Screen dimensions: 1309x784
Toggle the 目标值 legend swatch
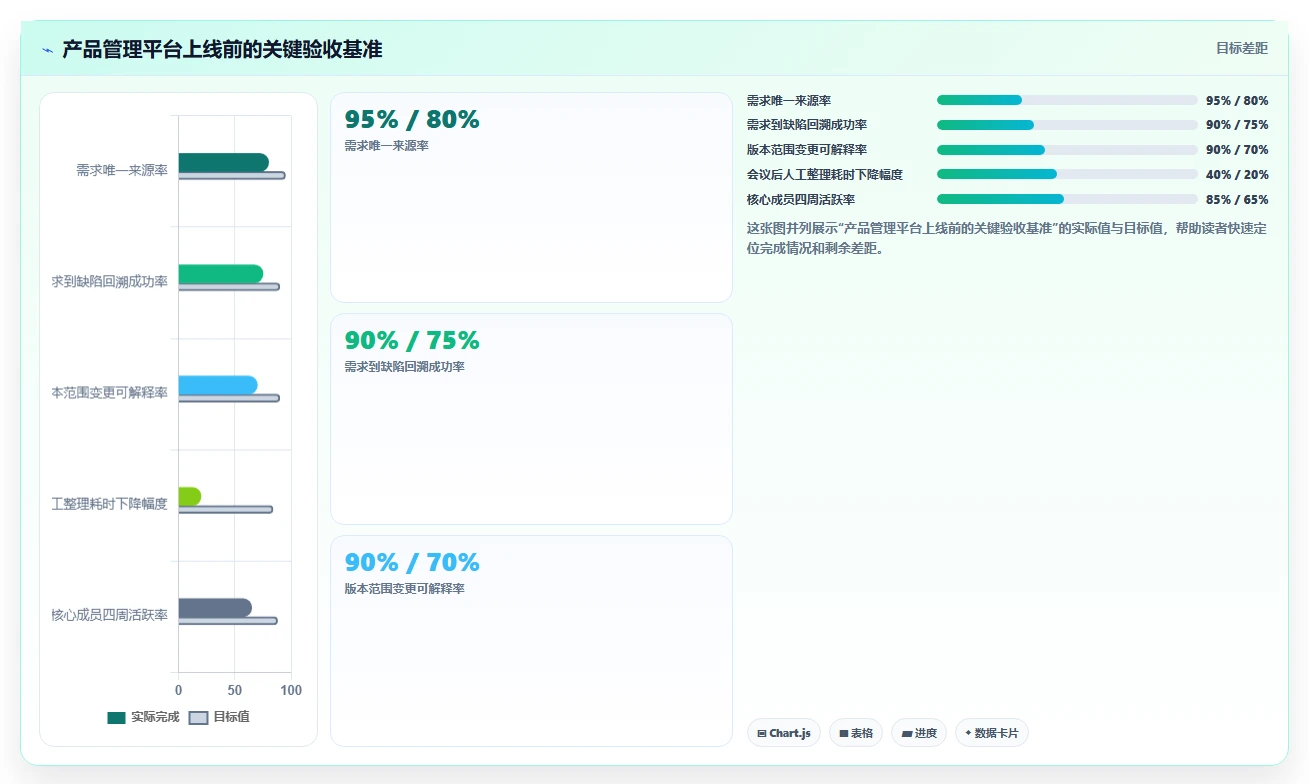[x=199, y=717]
